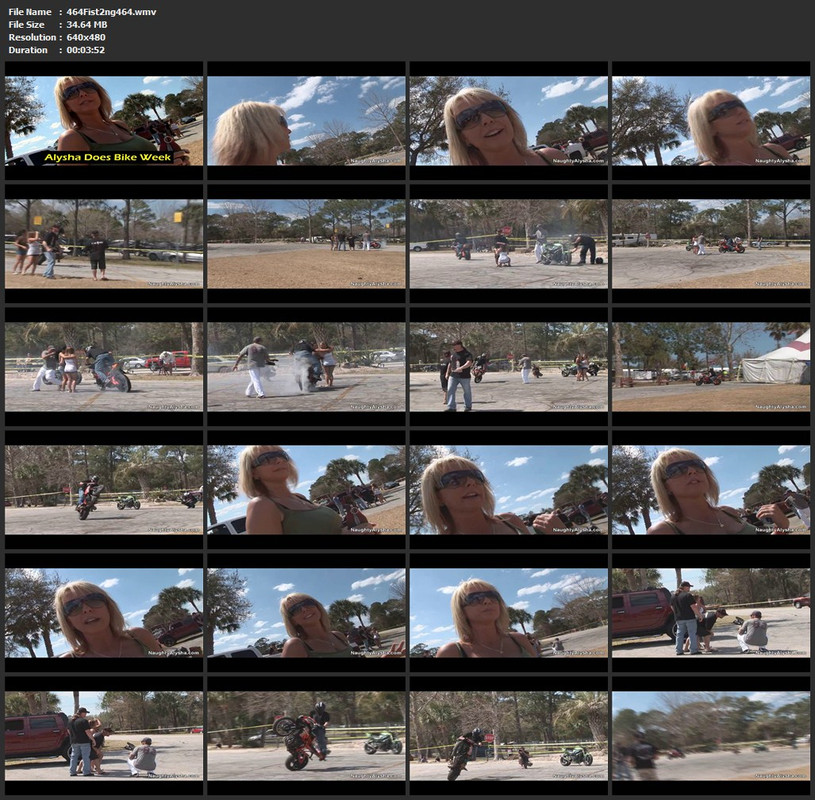Open thumbnail of man in black shirt walking
The height and width of the screenshot is (800, 815).
(x=508, y=367)
